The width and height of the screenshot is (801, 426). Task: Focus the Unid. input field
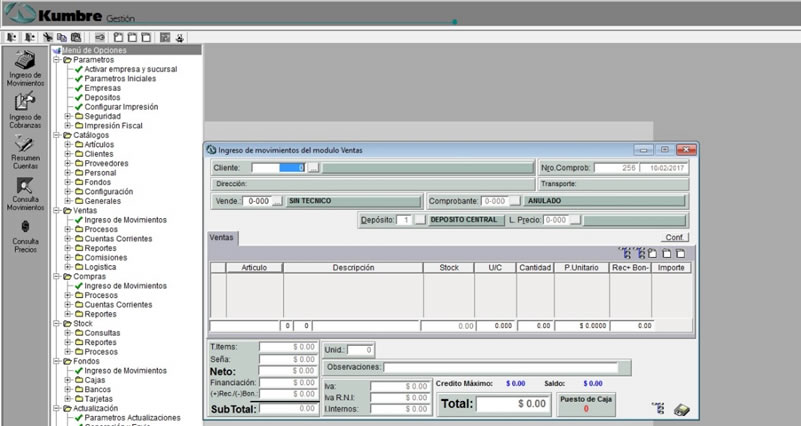361,350
